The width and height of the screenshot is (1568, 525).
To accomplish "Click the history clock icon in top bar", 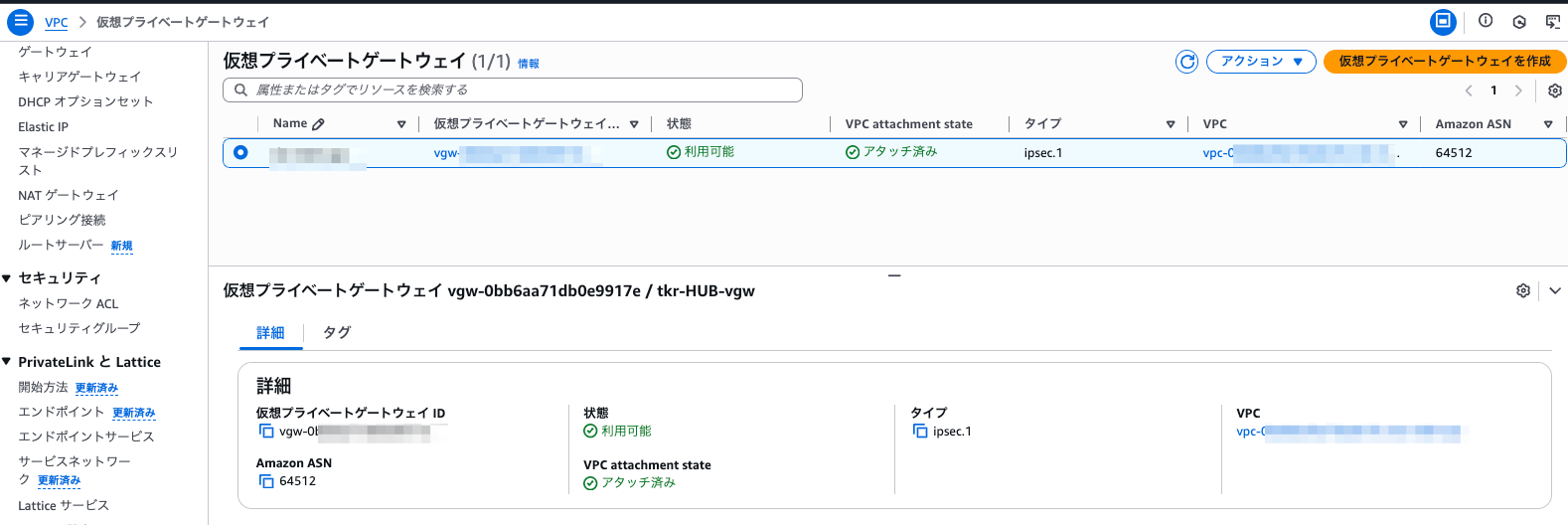I will [x=1519, y=21].
